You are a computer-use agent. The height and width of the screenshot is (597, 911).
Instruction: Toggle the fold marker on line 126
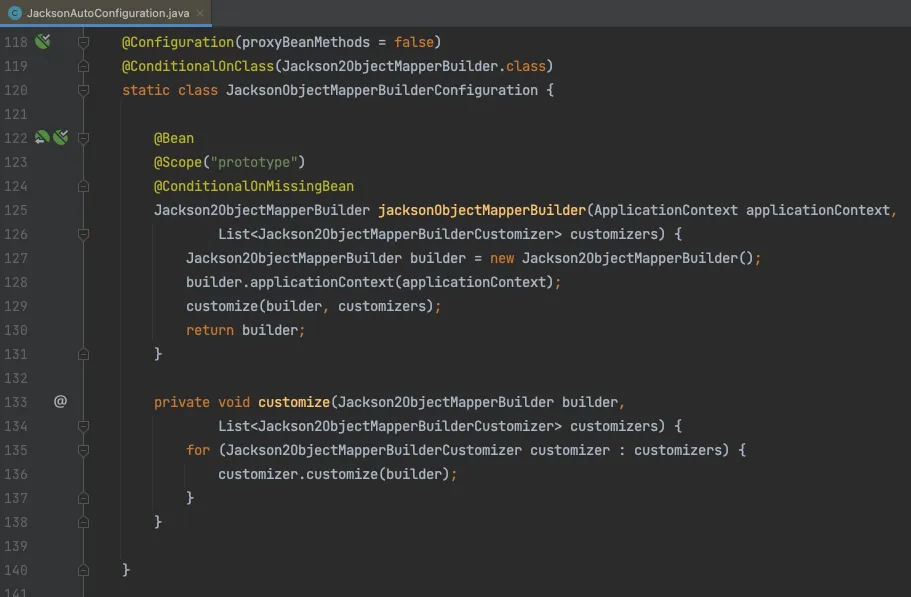click(x=84, y=234)
